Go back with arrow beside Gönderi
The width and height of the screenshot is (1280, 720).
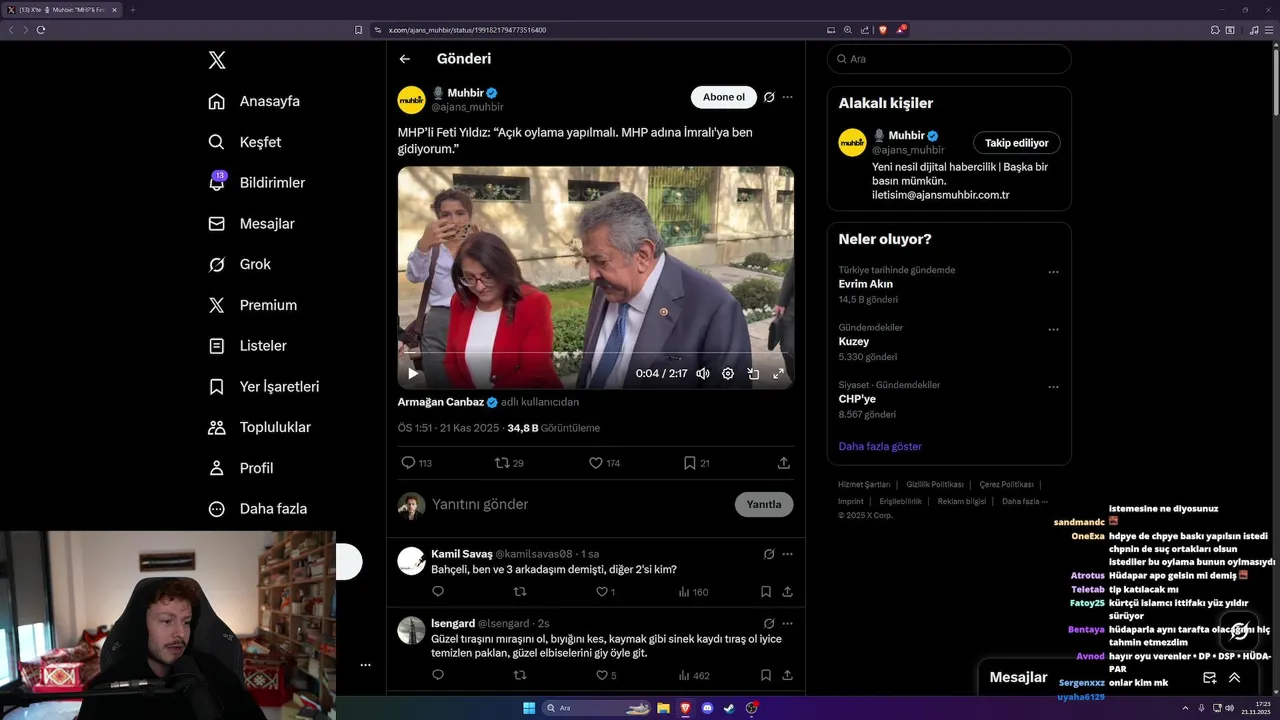(405, 59)
